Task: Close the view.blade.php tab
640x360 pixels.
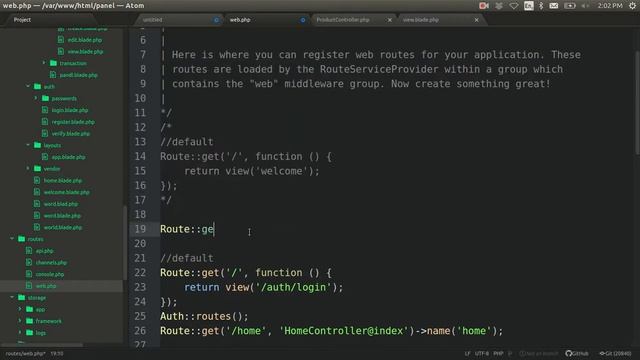Action: (476, 20)
